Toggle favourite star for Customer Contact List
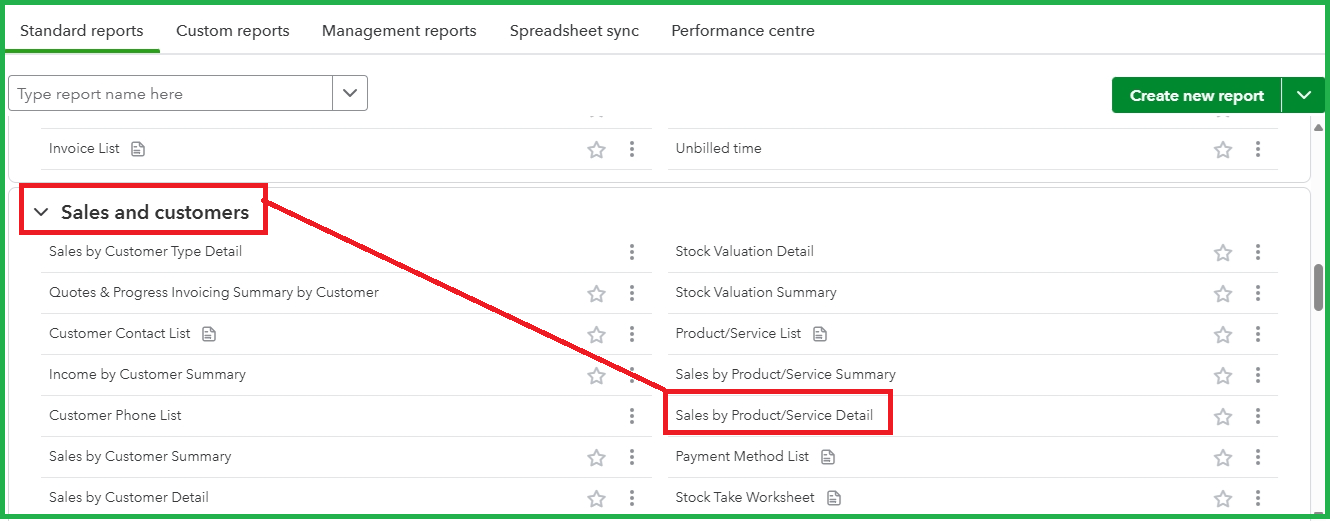 click(x=596, y=334)
